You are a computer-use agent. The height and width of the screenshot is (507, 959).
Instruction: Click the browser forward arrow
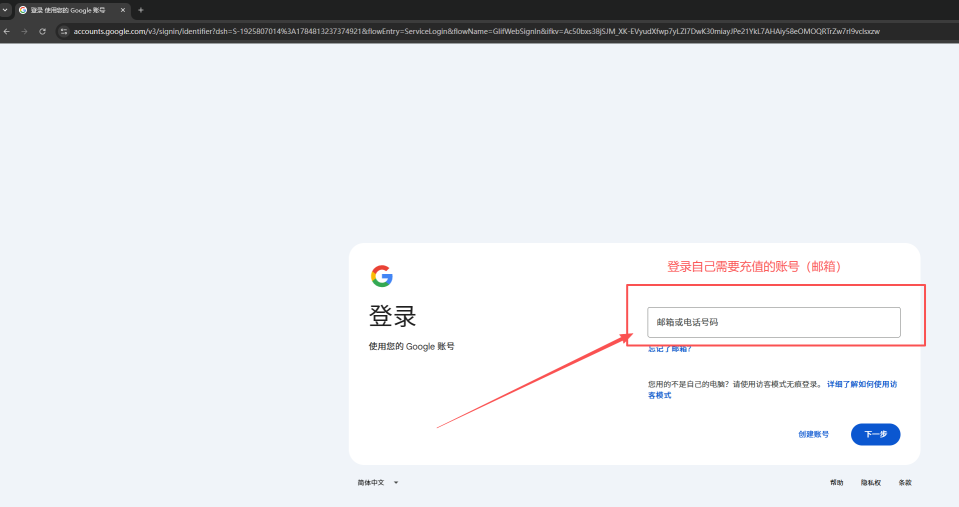(24, 31)
